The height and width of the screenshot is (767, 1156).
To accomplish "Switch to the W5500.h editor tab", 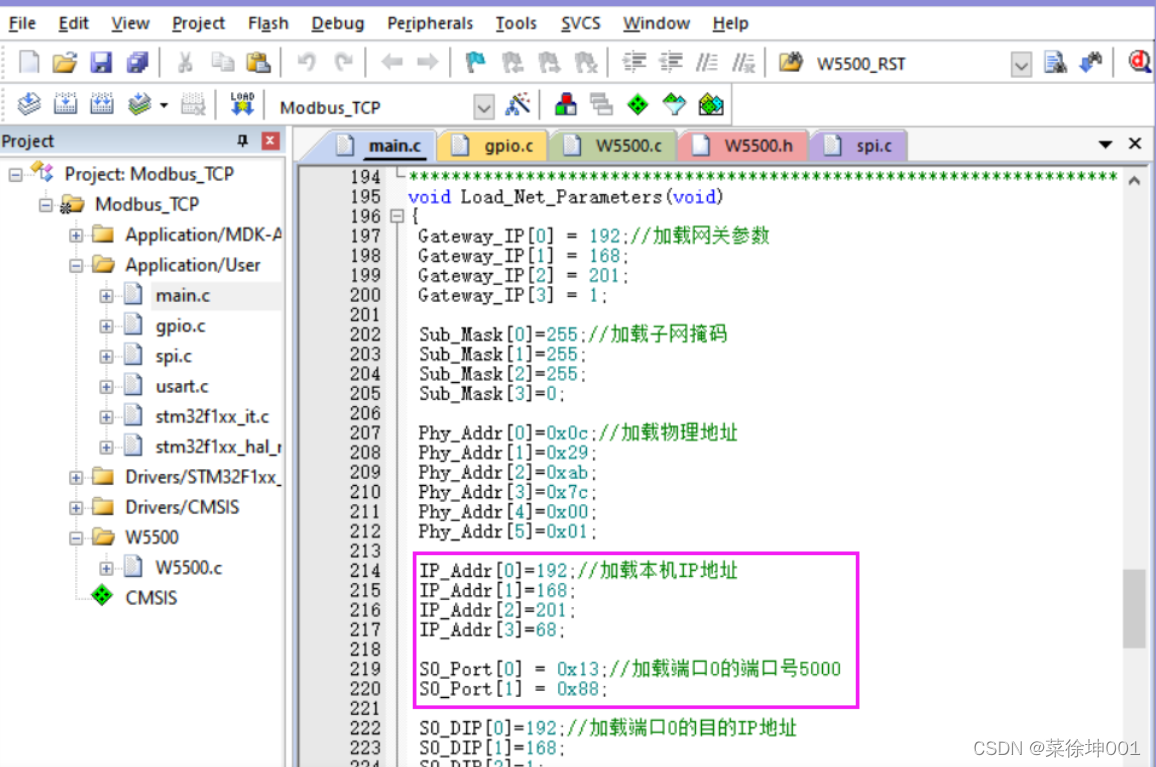I will [743, 145].
